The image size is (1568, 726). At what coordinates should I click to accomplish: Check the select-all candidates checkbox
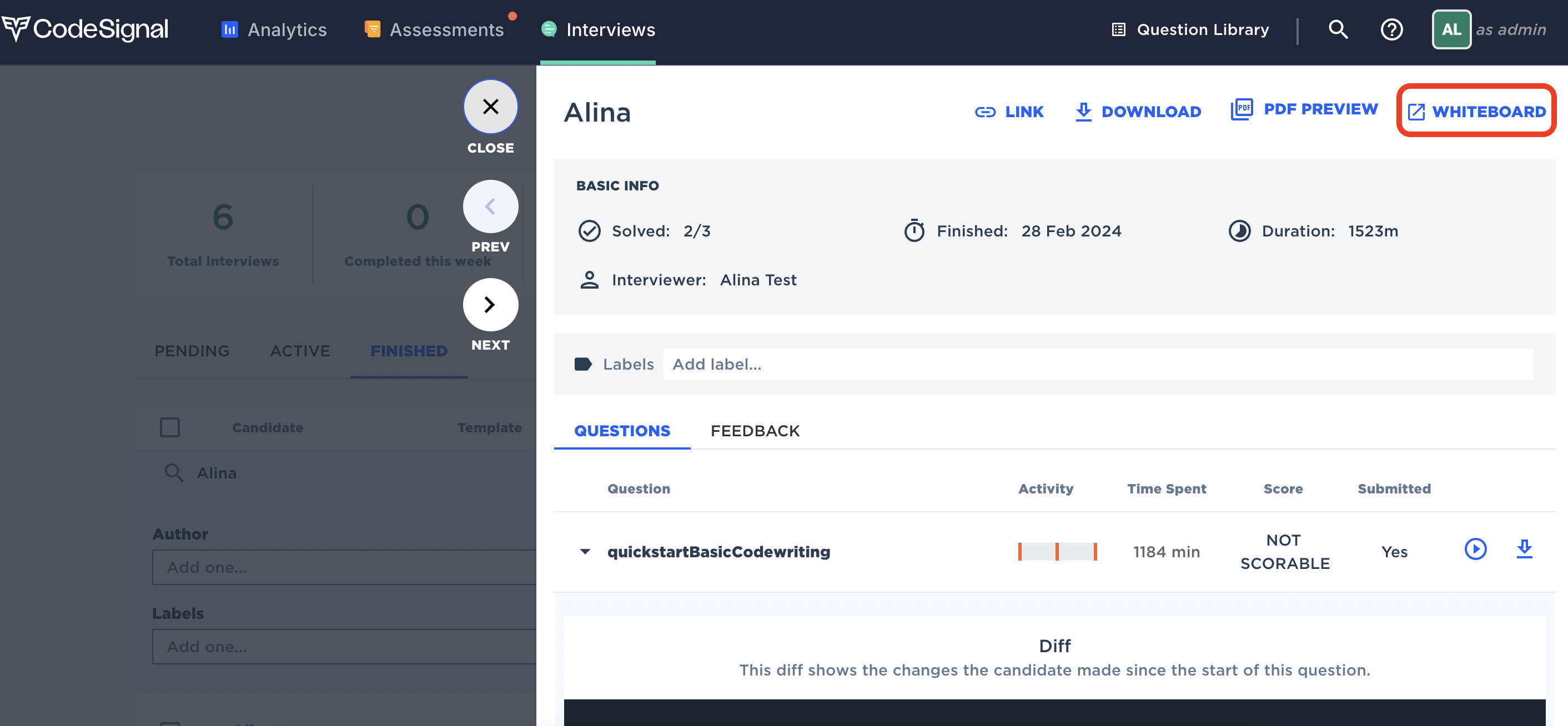170,427
